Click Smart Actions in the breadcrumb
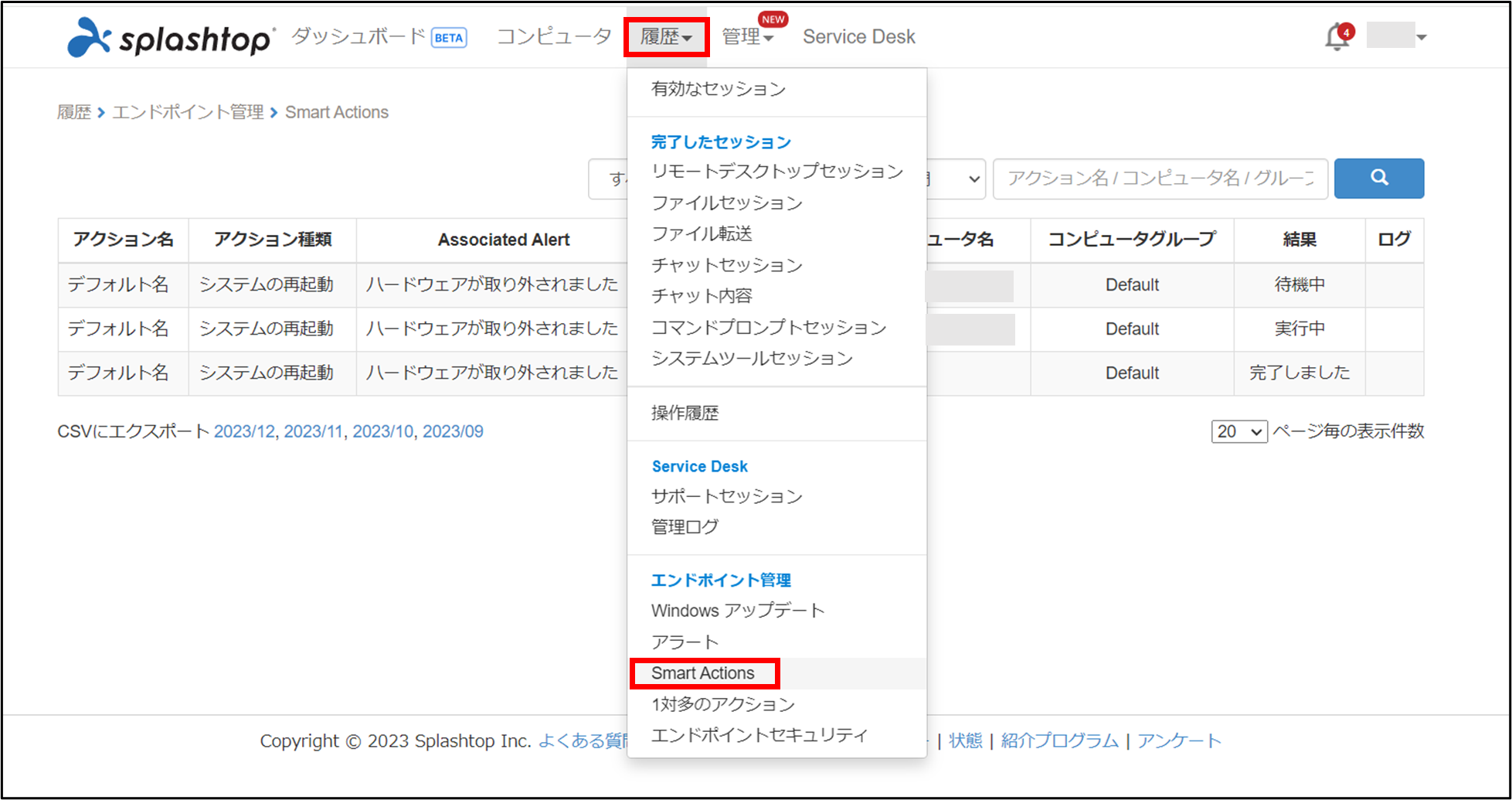1512x800 pixels. (x=337, y=112)
